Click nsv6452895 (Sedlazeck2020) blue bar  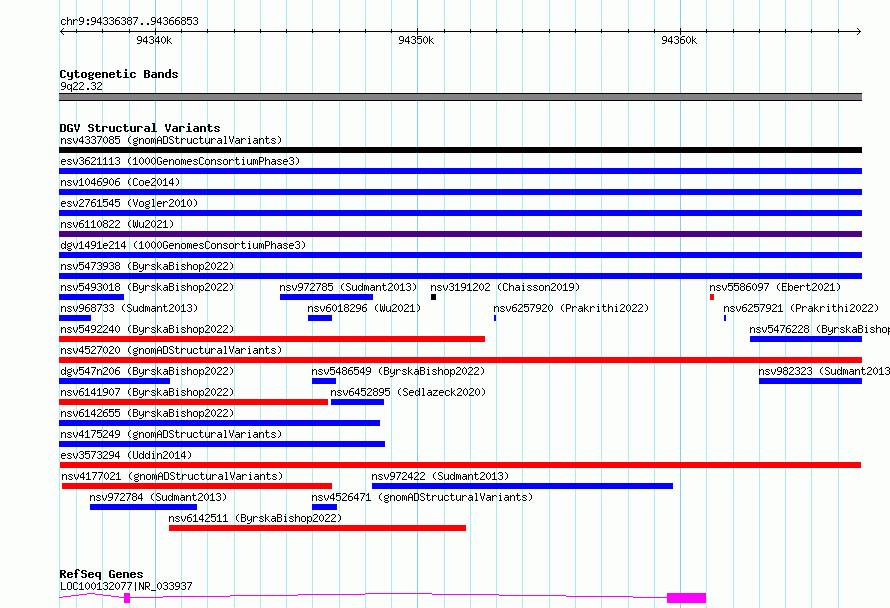click(357, 402)
